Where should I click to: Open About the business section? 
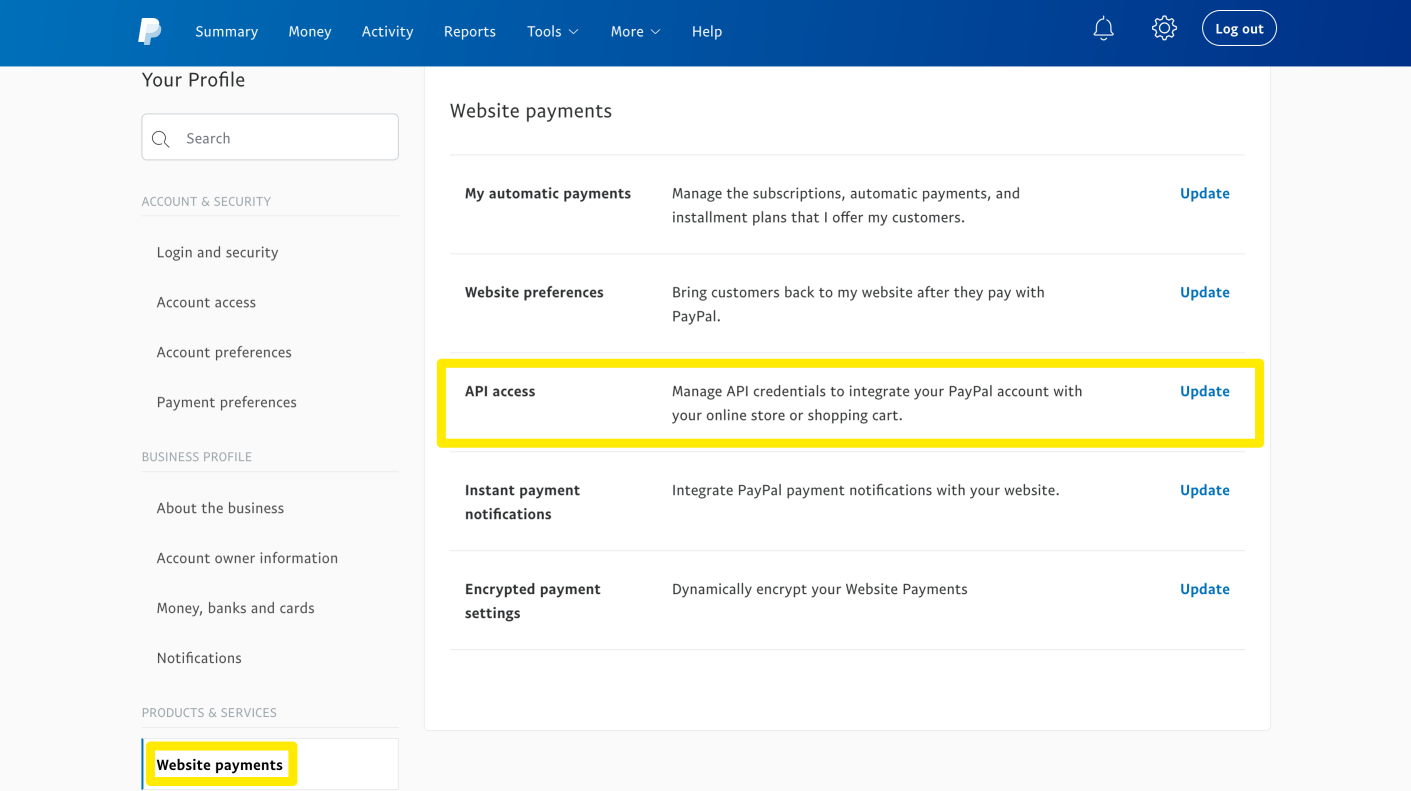coord(220,508)
